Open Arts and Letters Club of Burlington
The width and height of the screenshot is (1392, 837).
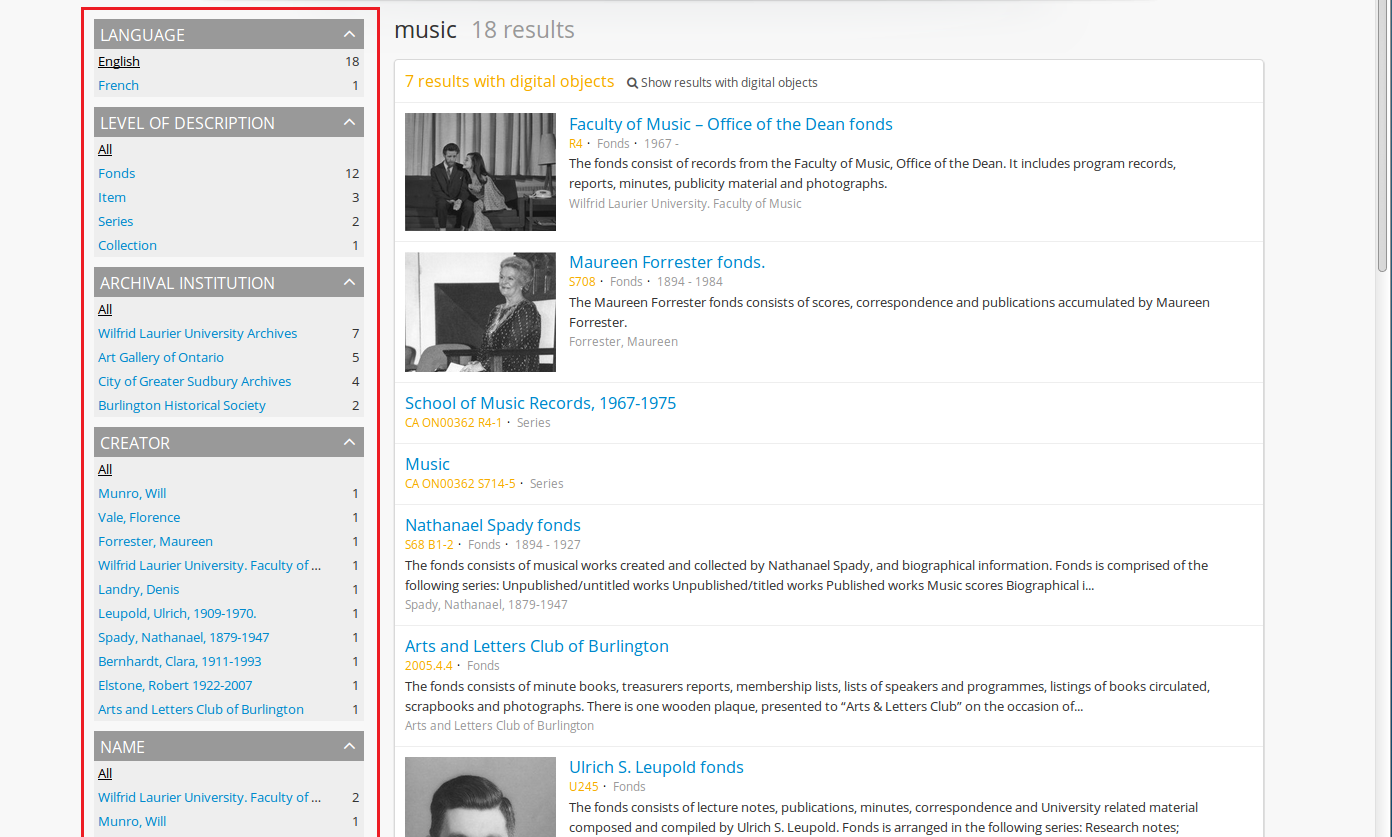click(536, 647)
